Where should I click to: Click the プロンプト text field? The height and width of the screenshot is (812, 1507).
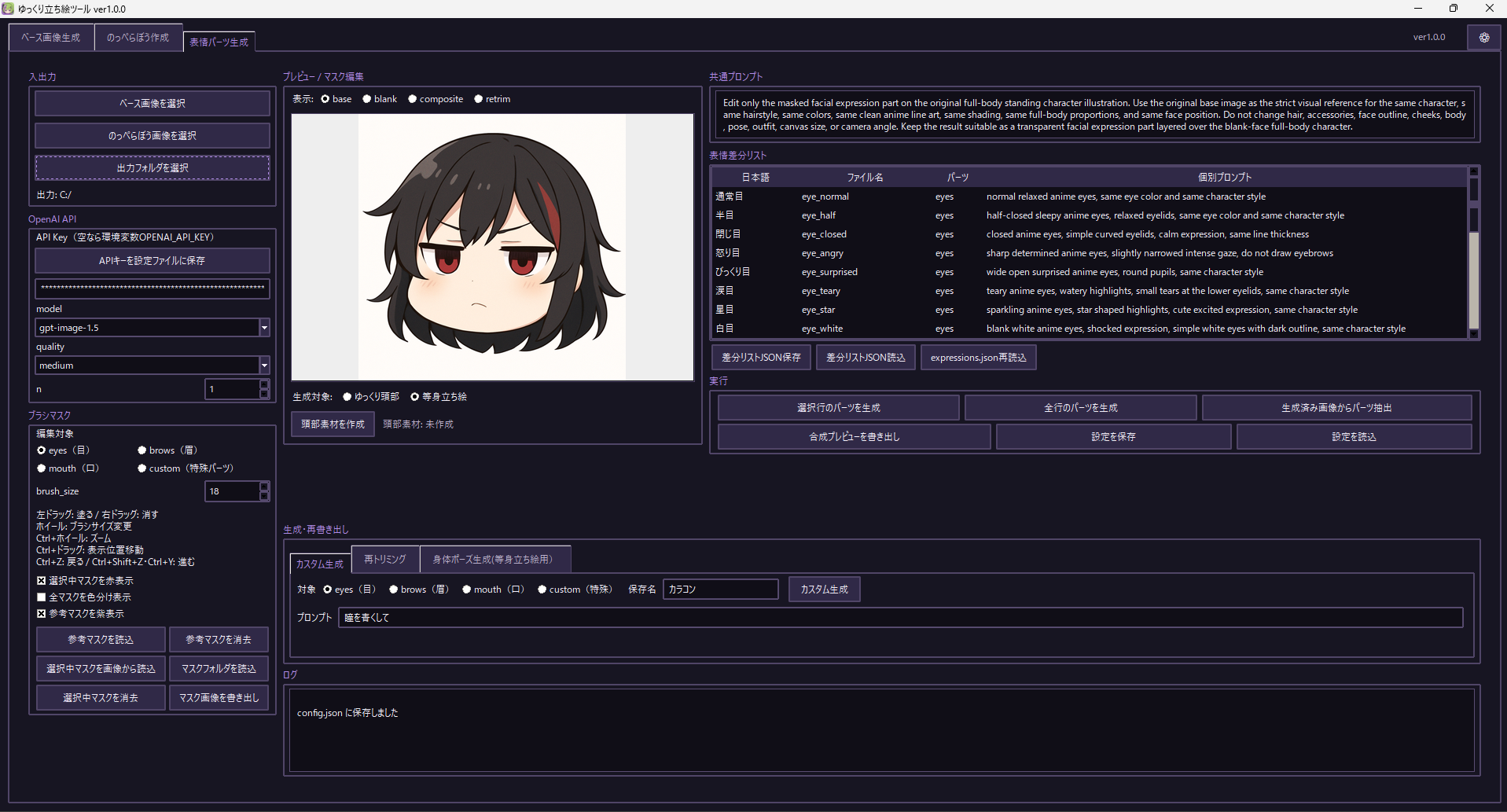coord(901,618)
